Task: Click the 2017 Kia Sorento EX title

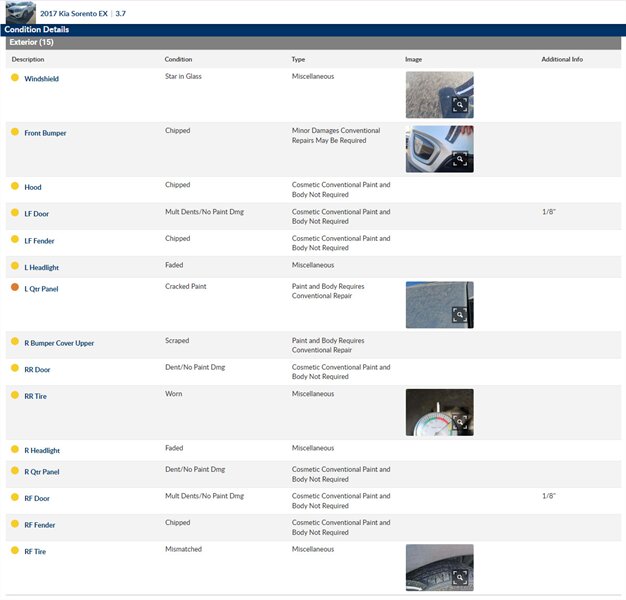Action: [75, 14]
